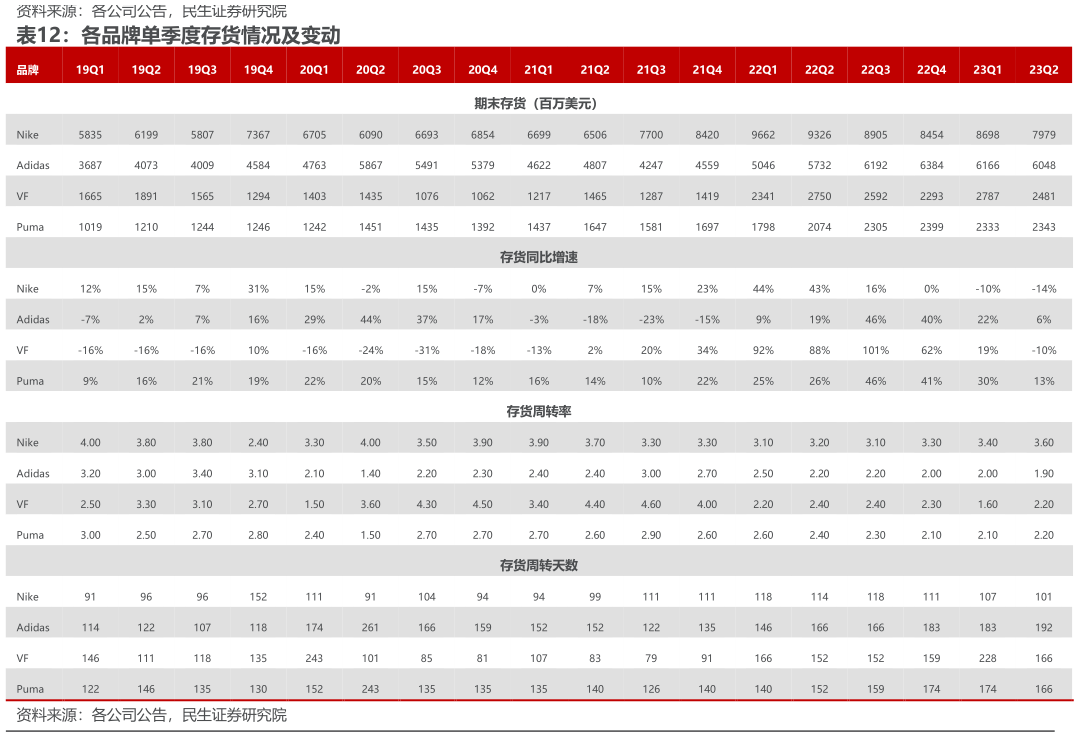Click Adidas YoY growth value -23%

651,319
